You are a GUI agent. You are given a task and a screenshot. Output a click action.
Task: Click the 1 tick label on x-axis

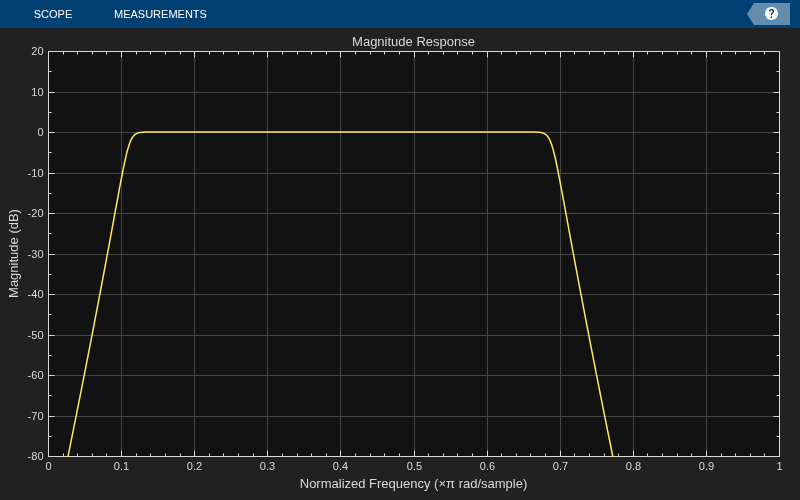779,466
